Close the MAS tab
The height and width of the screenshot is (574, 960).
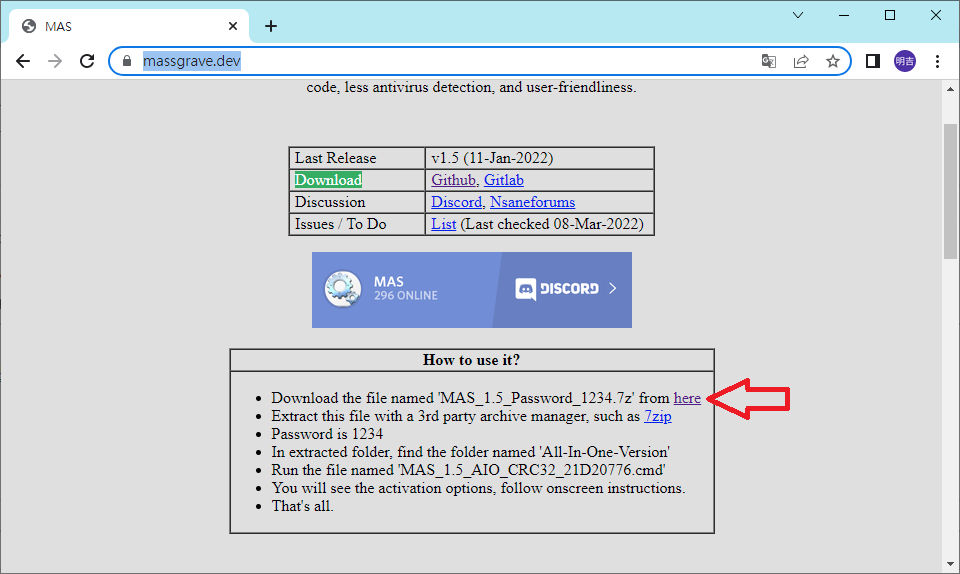tap(233, 26)
